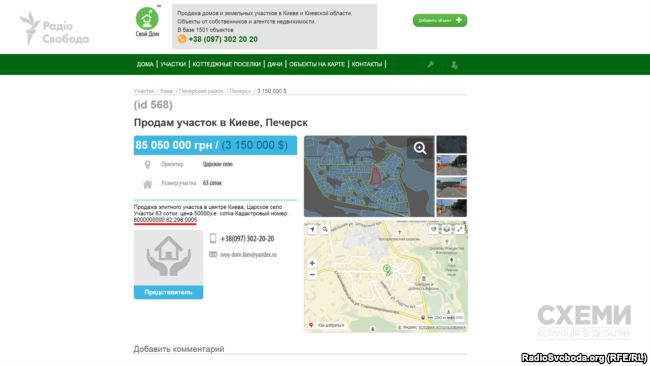Screen dimensions: 650x366
Task: Open search via header magnifier icon
Action: click(431, 64)
